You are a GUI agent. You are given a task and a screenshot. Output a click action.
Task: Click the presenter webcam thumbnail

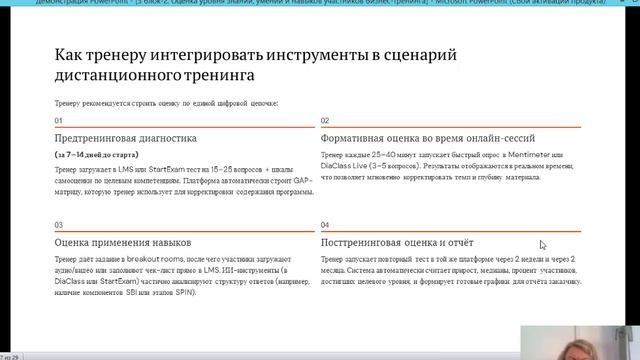point(580,343)
